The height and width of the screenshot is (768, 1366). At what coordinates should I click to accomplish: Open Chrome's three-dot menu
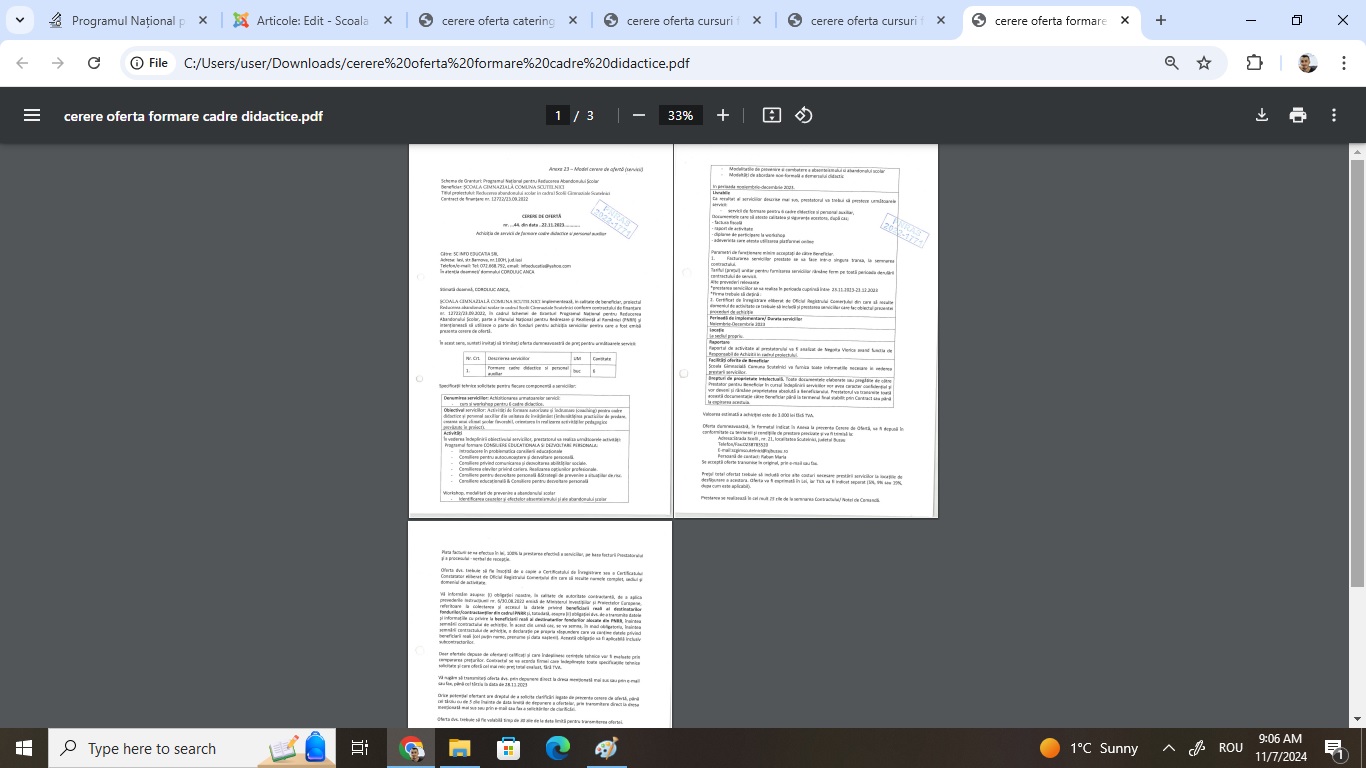coord(1343,63)
